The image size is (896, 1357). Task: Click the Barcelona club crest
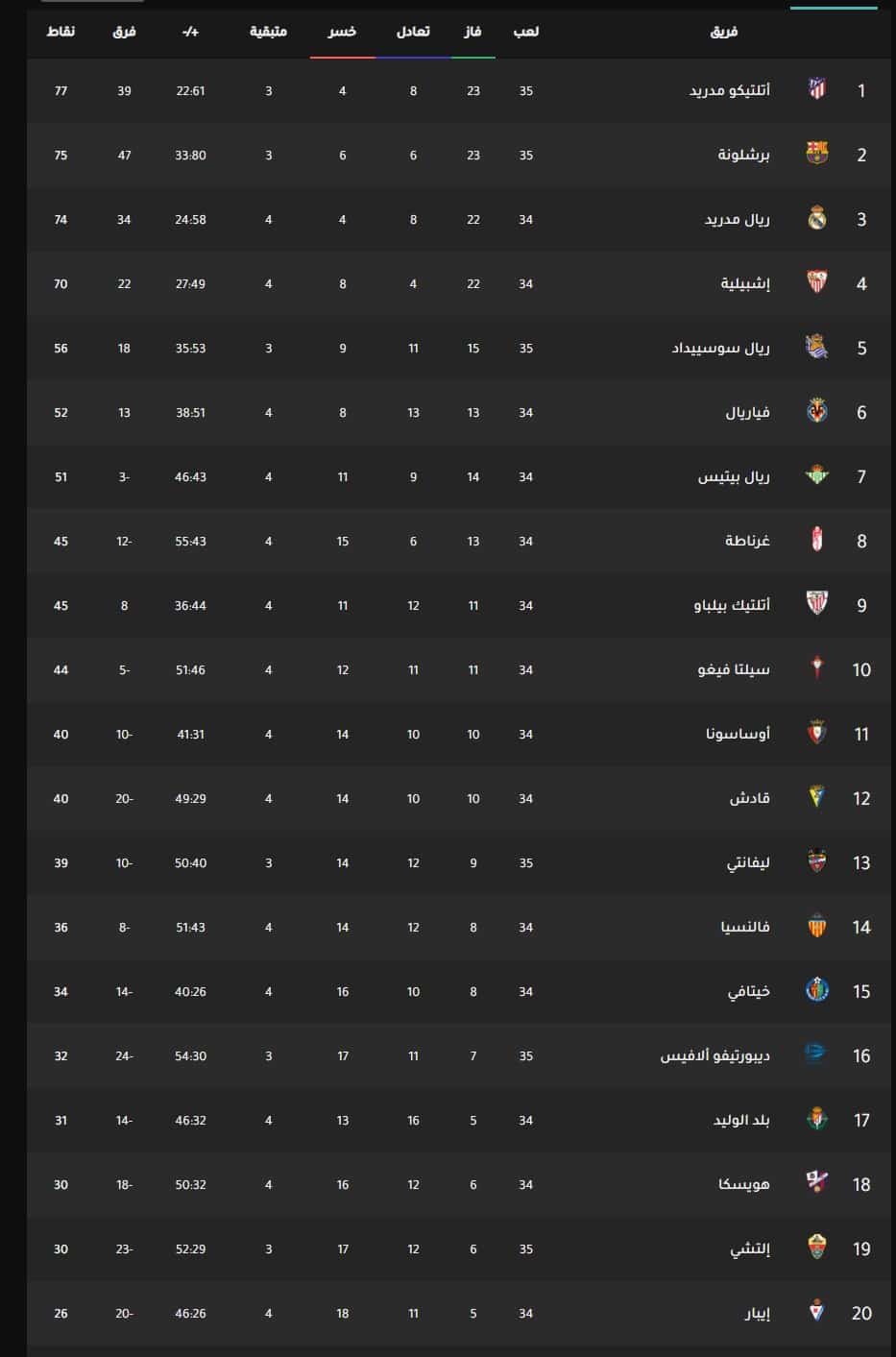tap(817, 154)
